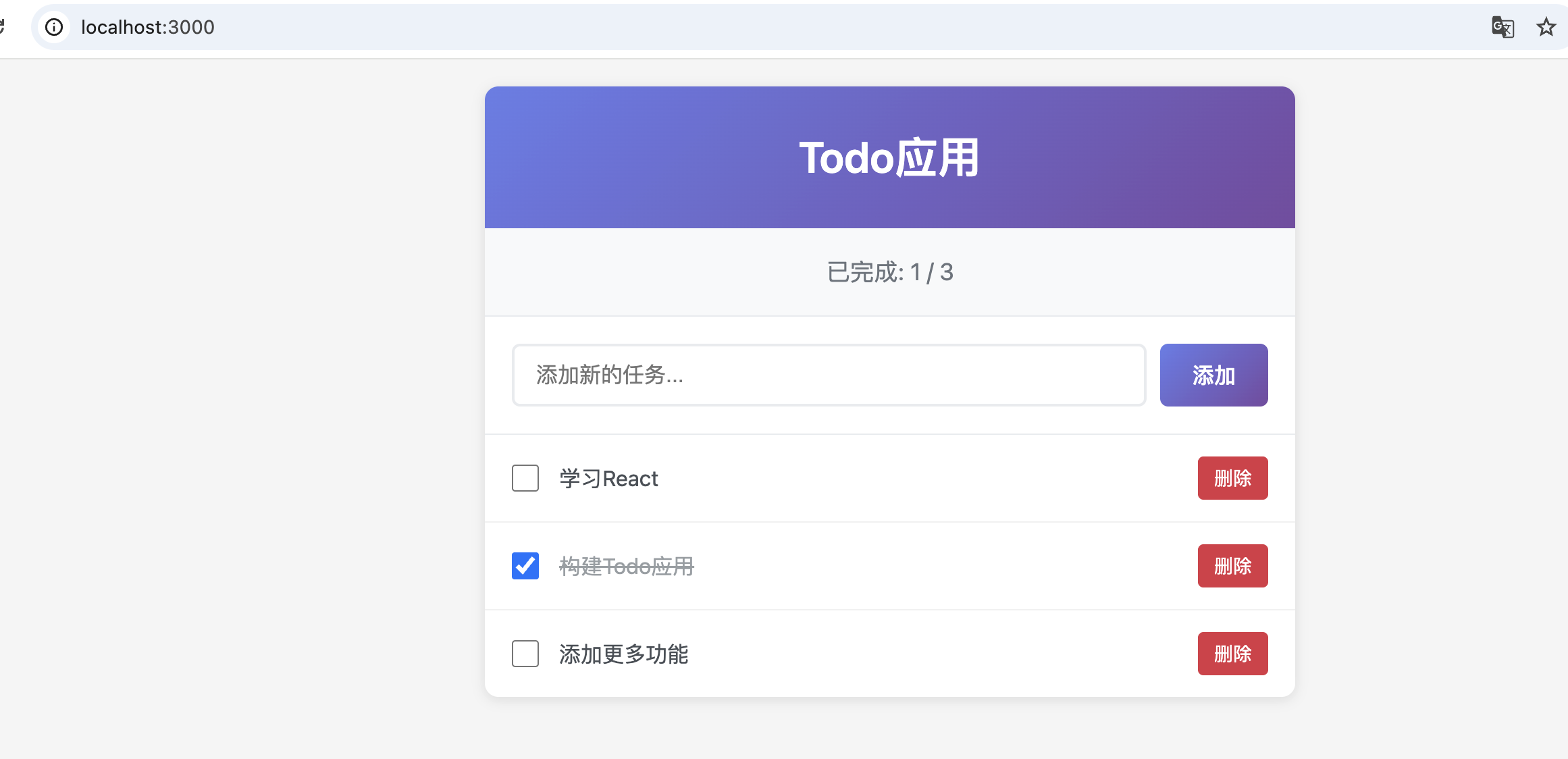The height and width of the screenshot is (759, 1568).
Task: Check the 学习React checkbox
Action: click(x=525, y=478)
